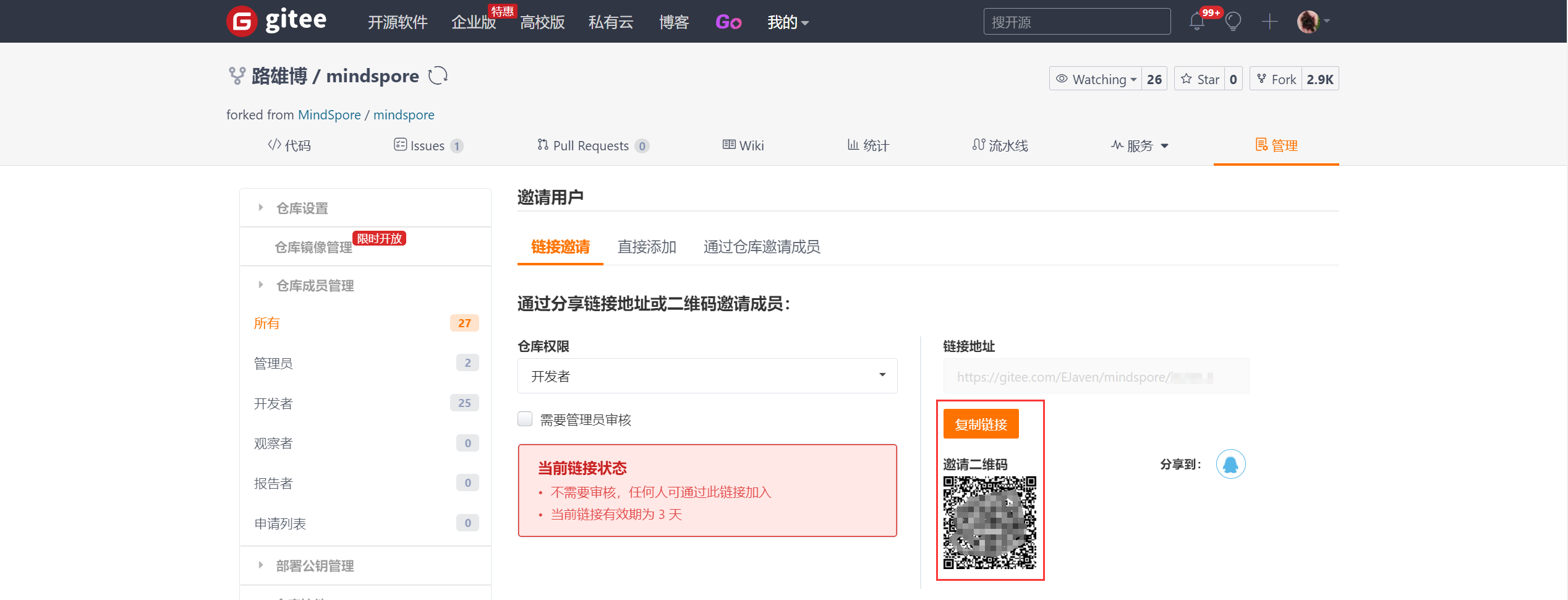This screenshot has width=1568, height=600.
Task: Open the user avatar menu
Action: point(1313,22)
